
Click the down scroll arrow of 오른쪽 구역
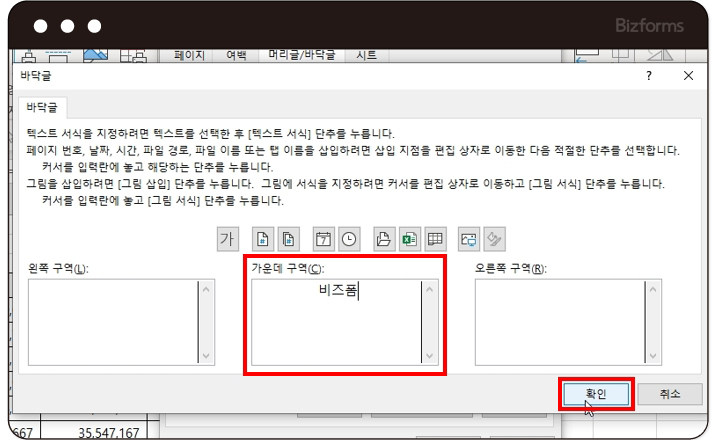tap(653, 356)
